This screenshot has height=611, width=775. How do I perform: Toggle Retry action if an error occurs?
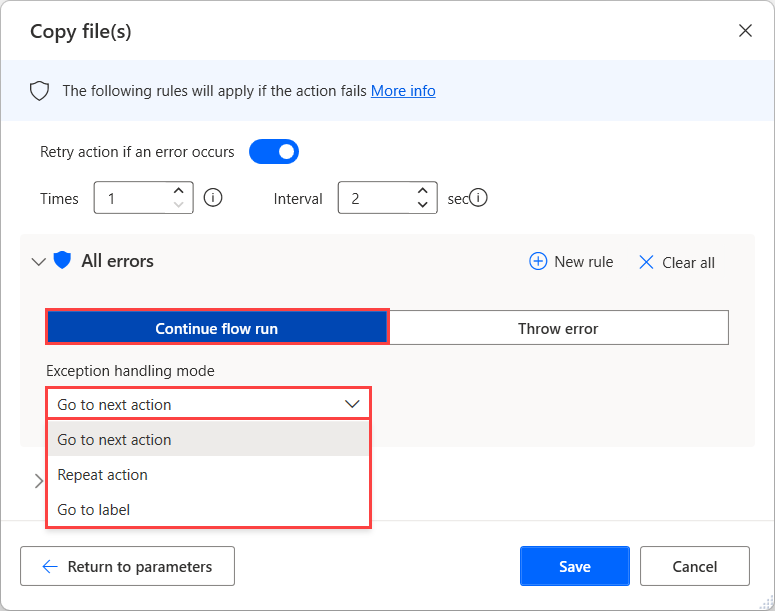tap(274, 152)
